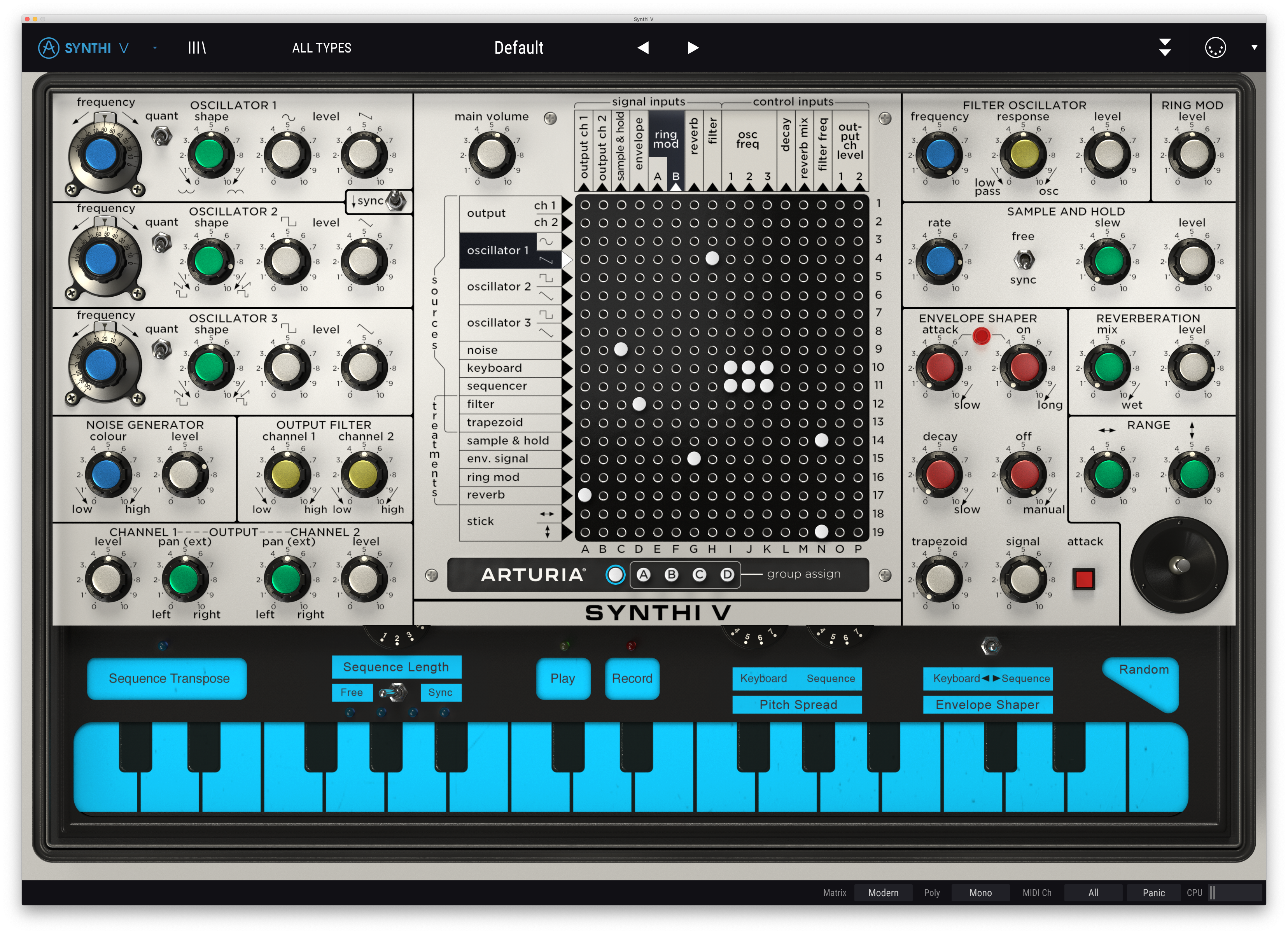Open the SYNTHI V main menu arrow

pos(154,48)
